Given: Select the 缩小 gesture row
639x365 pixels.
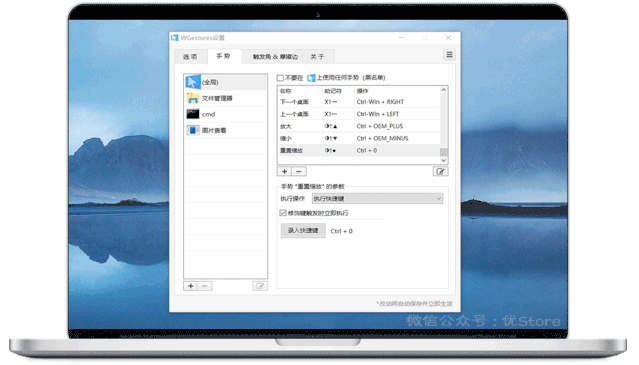Looking at the screenshot, I should pos(359,139).
